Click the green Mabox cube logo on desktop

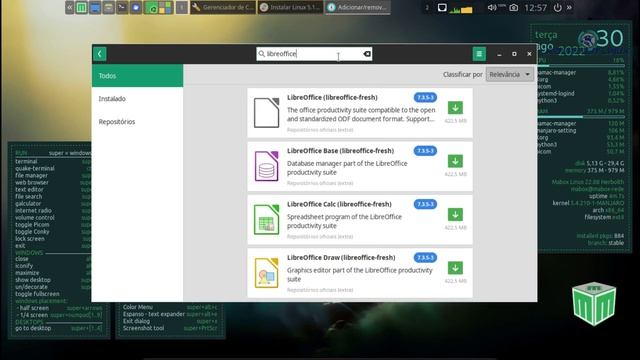point(594,303)
